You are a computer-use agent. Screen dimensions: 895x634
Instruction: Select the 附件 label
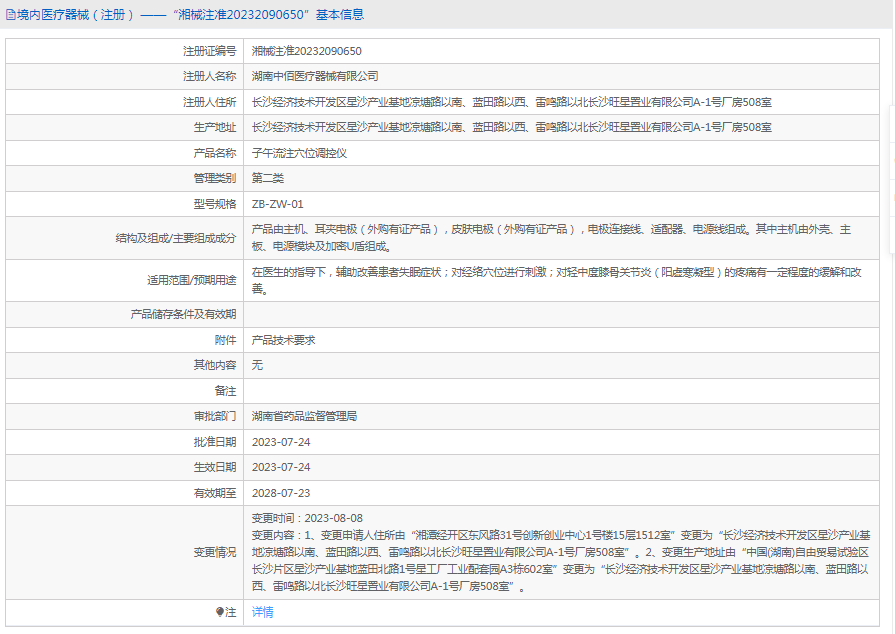[225, 340]
